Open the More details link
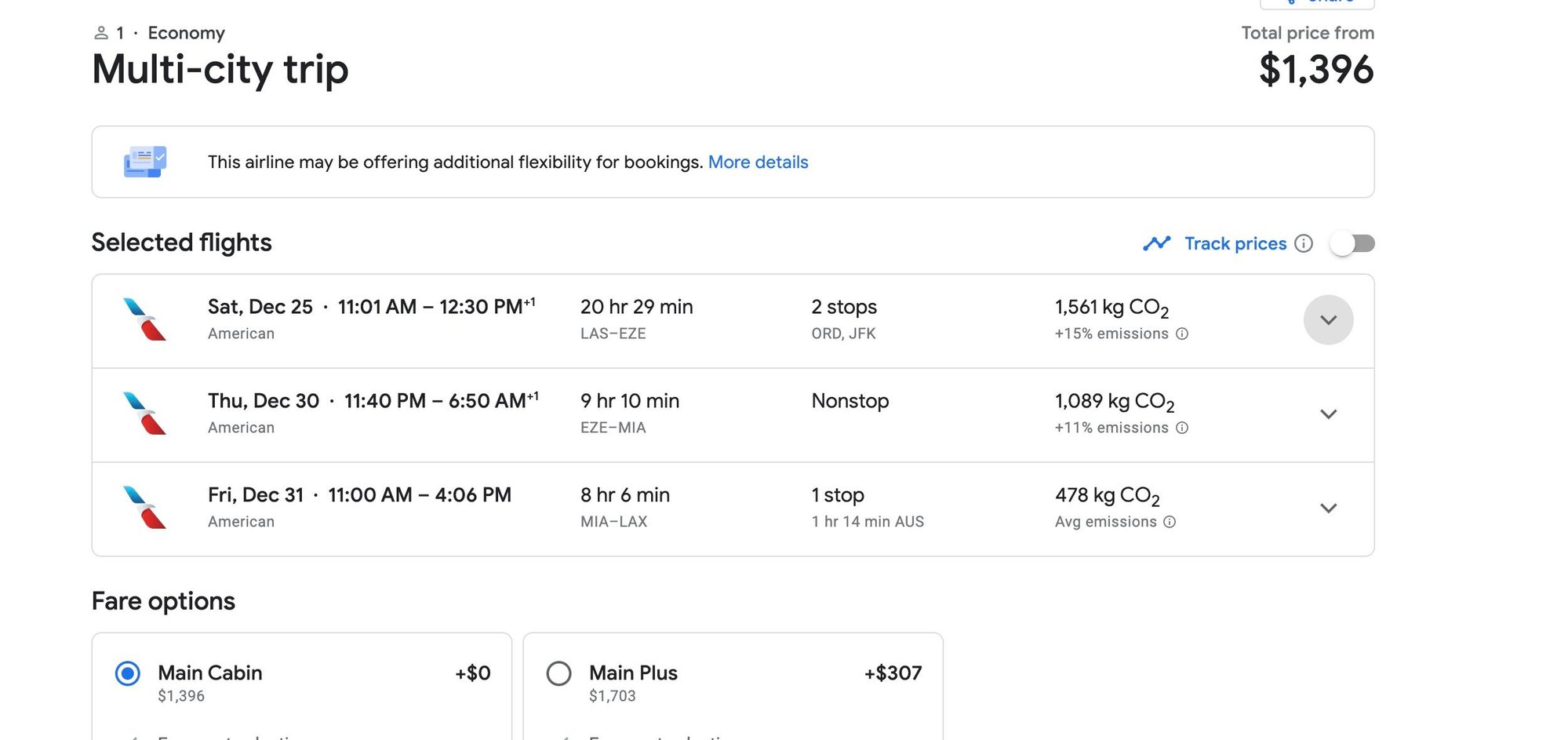Viewport: 1568px width, 740px height. click(x=758, y=162)
